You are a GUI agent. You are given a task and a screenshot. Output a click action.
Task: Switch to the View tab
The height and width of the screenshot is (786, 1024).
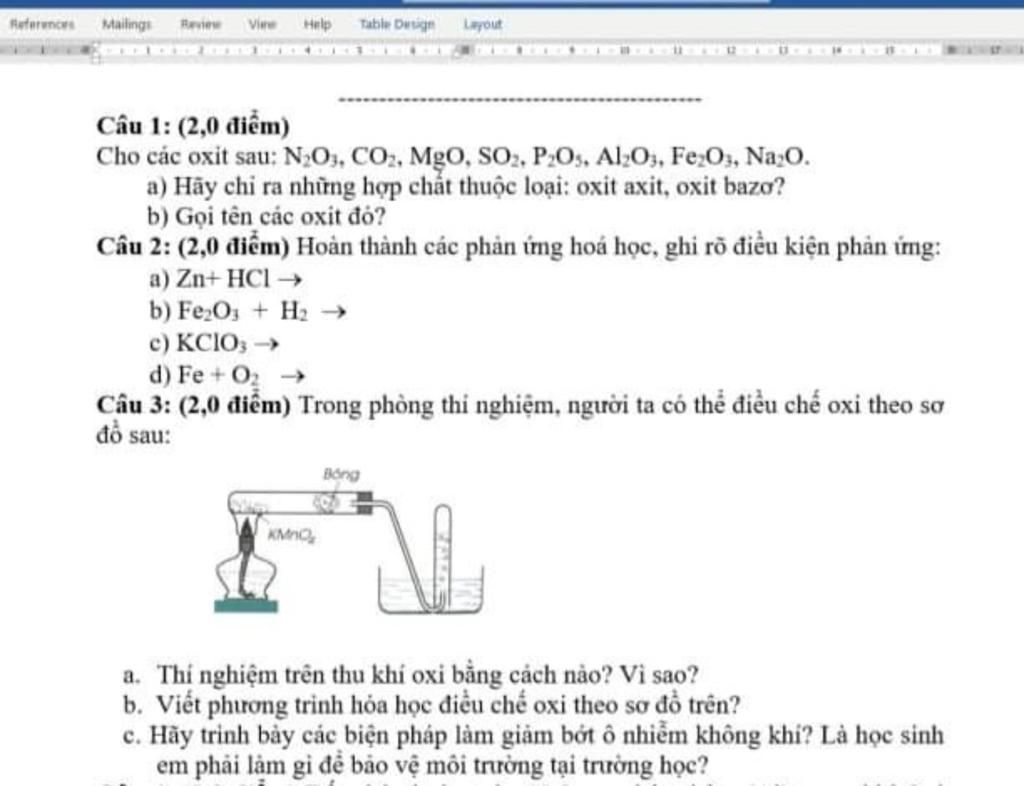click(x=262, y=24)
